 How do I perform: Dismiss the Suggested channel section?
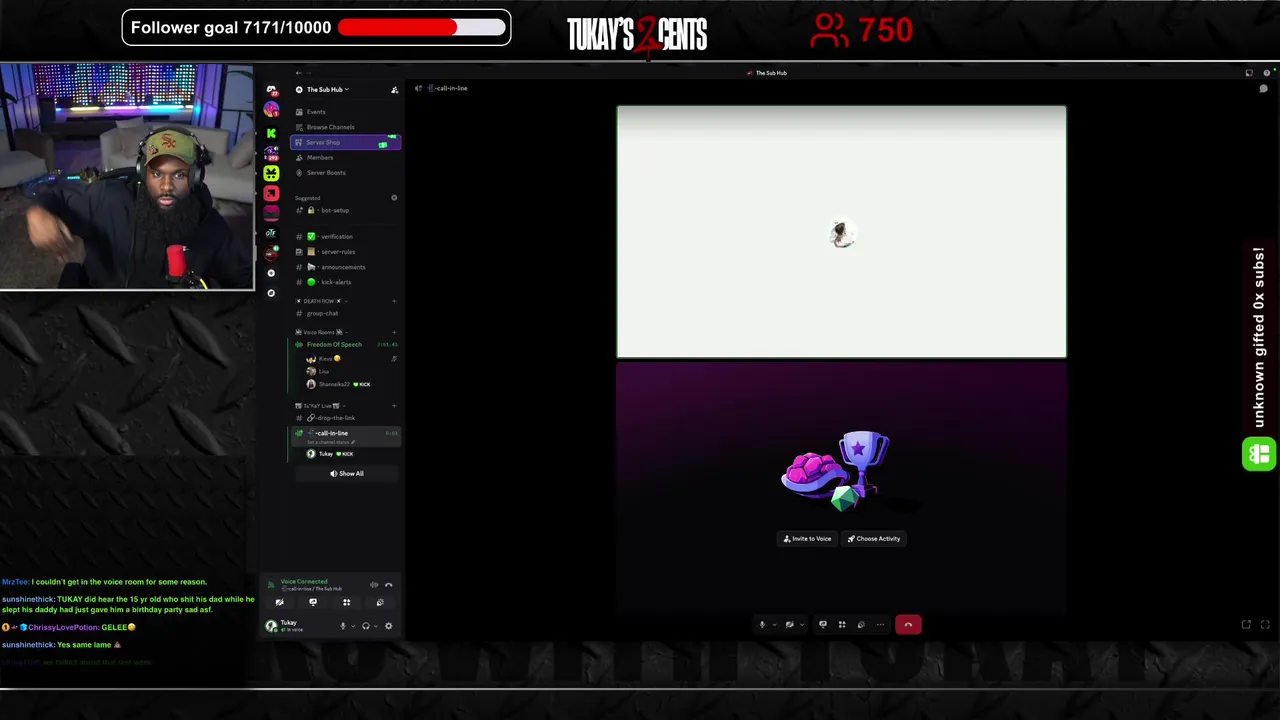pos(394,198)
